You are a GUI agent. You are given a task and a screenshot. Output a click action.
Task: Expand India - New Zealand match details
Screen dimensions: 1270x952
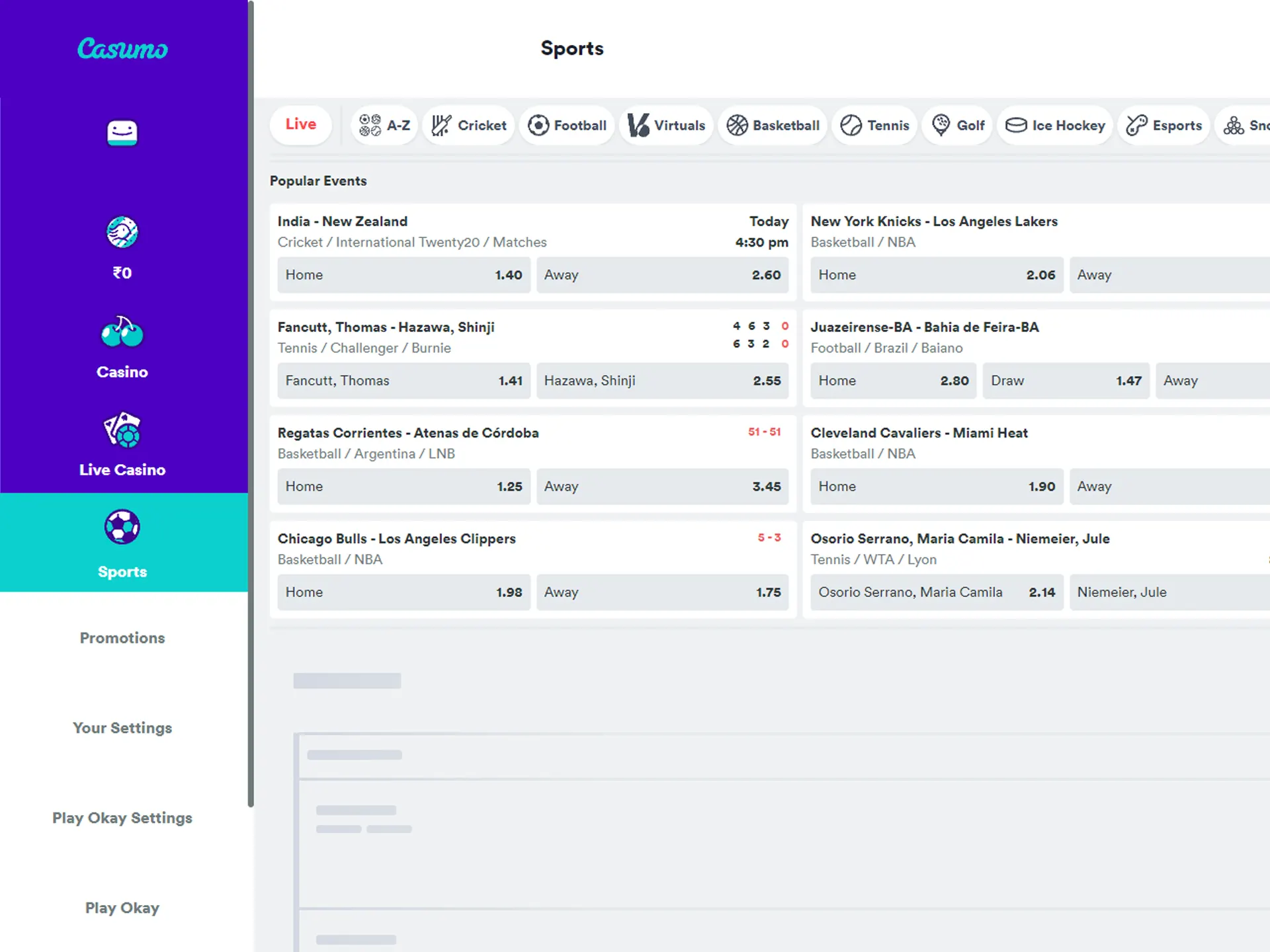[344, 221]
